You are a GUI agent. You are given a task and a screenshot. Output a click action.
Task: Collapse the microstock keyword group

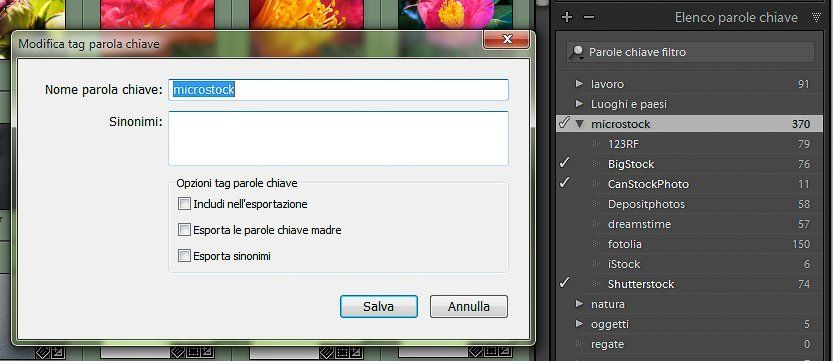pyautogui.click(x=580, y=124)
